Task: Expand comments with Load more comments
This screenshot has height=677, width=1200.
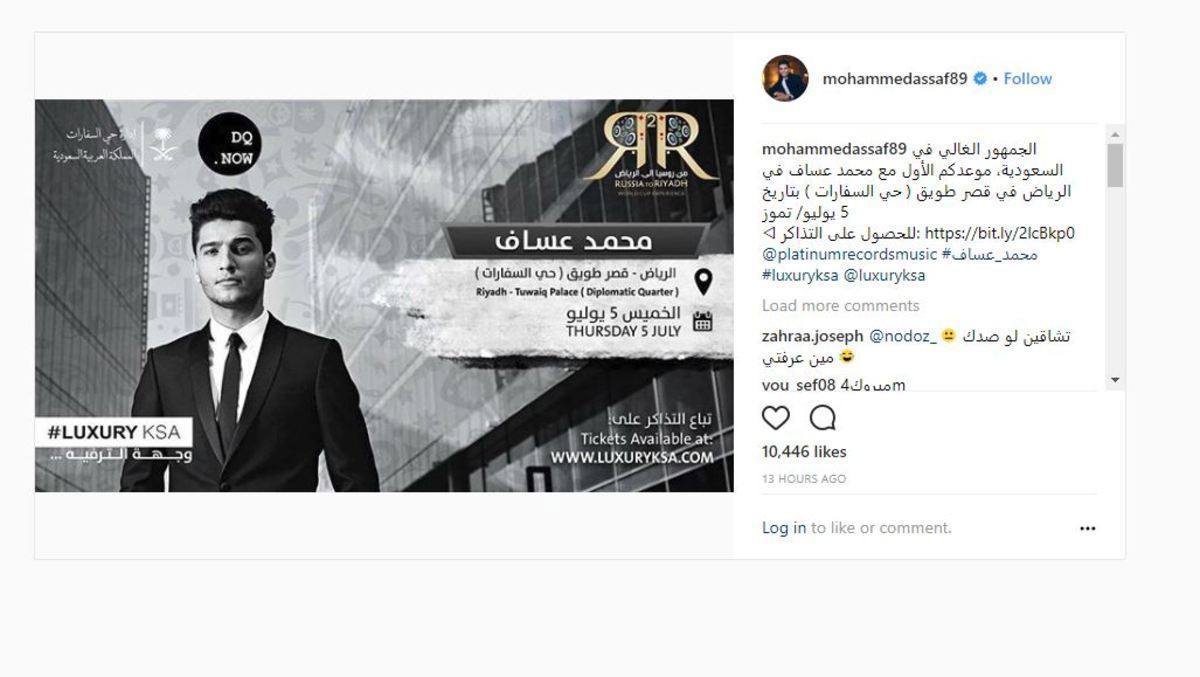Action: tap(840, 306)
